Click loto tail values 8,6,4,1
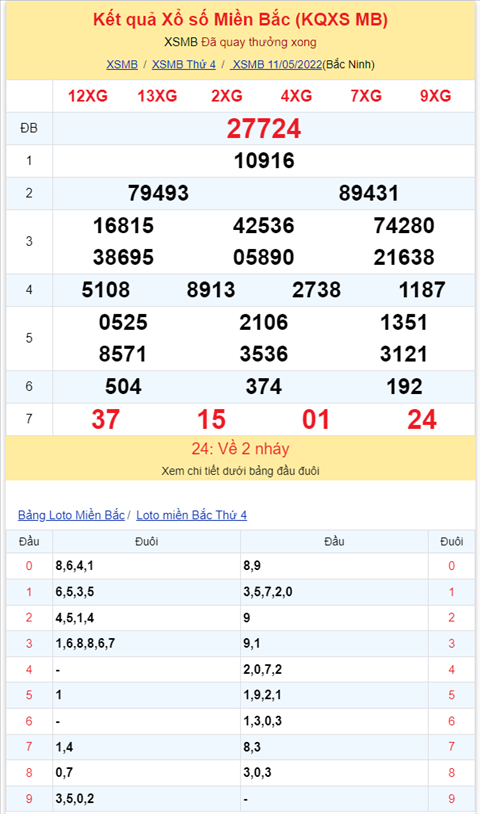 click(75, 566)
